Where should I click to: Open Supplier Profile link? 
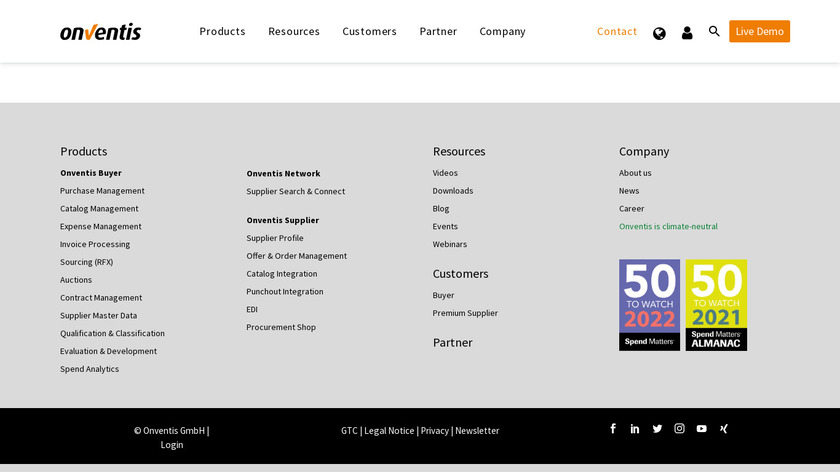[275, 238]
